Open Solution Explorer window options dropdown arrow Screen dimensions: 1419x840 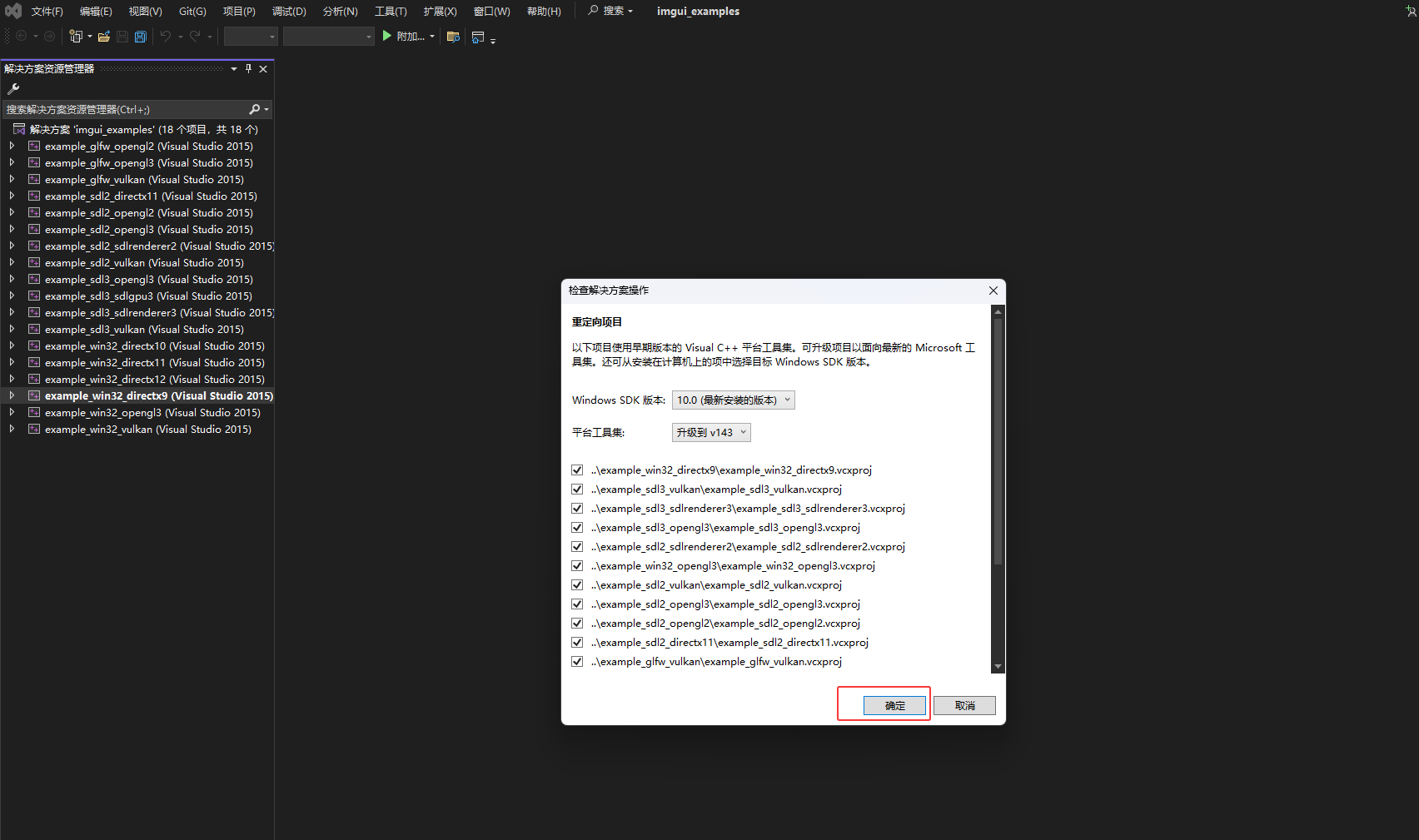pos(234,69)
